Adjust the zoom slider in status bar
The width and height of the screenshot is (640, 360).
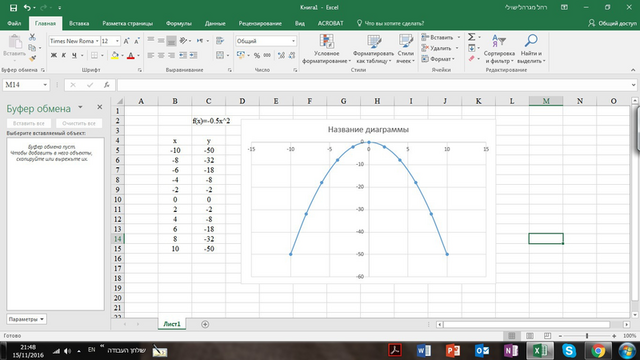(587, 336)
